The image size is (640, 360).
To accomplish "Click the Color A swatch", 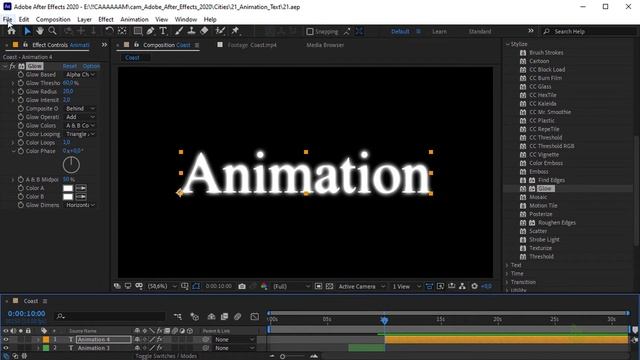I will (68, 188).
